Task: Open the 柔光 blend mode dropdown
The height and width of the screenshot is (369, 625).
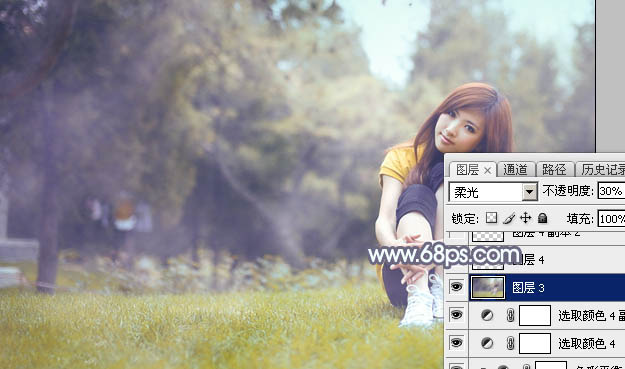Action: 493,192
